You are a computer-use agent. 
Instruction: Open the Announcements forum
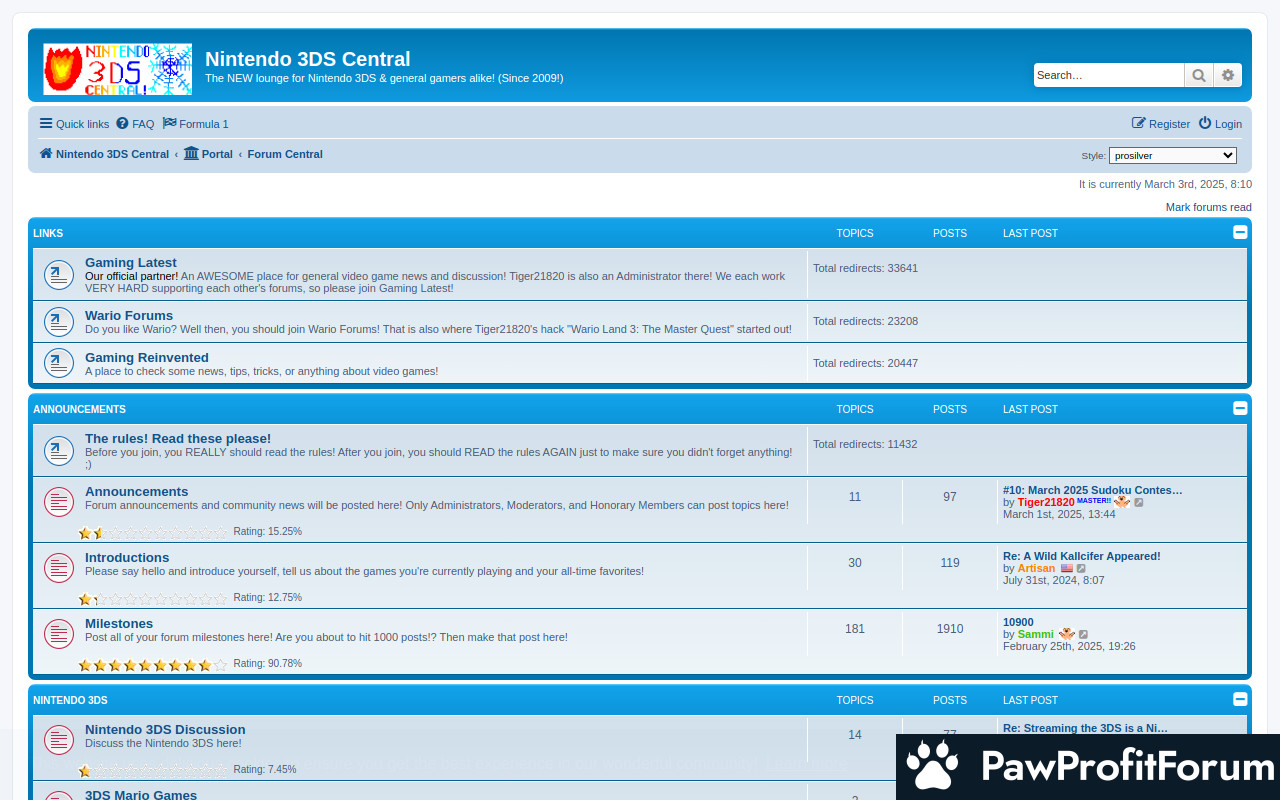click(x=136, y=492)
